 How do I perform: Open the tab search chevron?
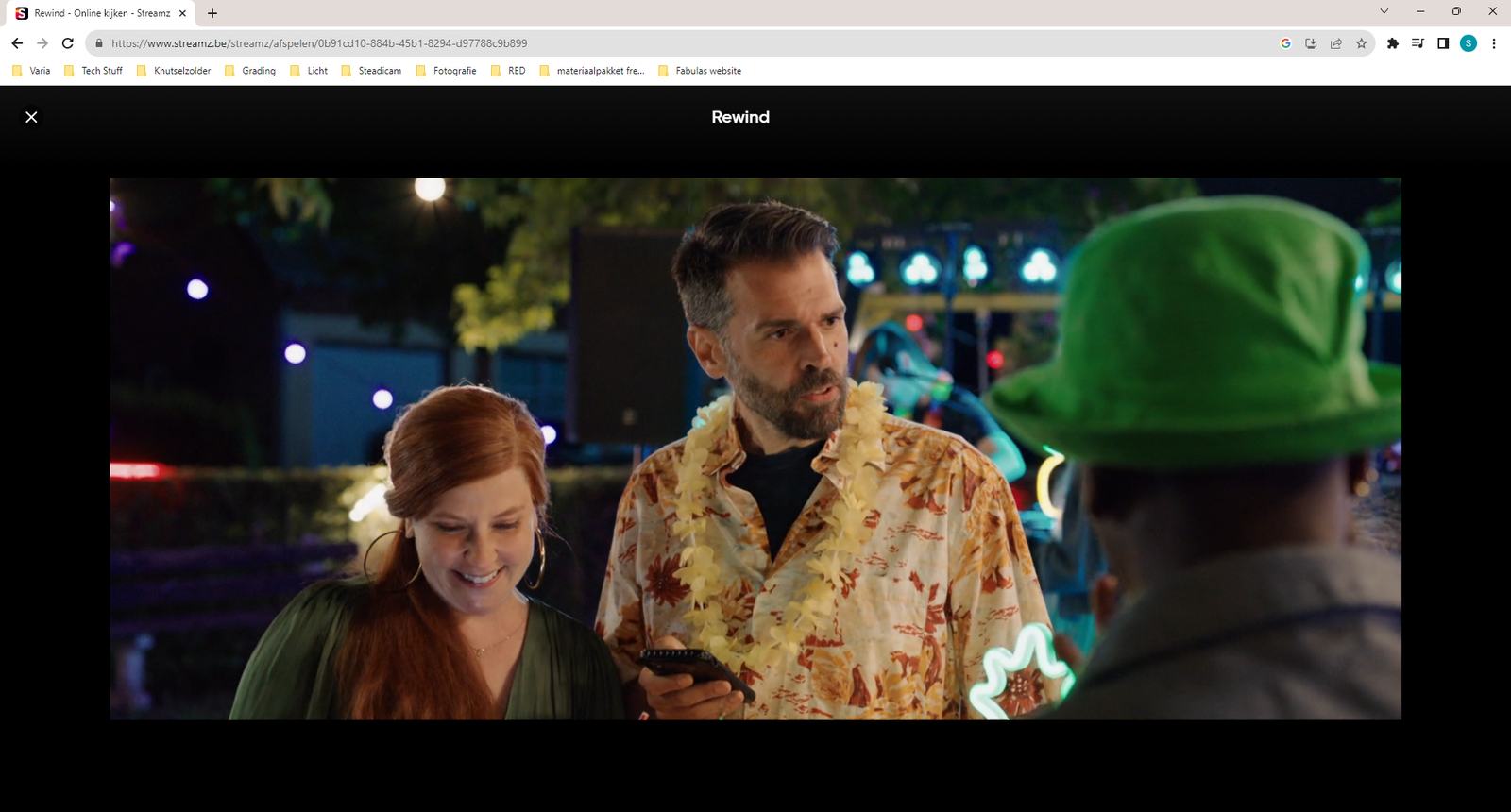pos(1384,11)
